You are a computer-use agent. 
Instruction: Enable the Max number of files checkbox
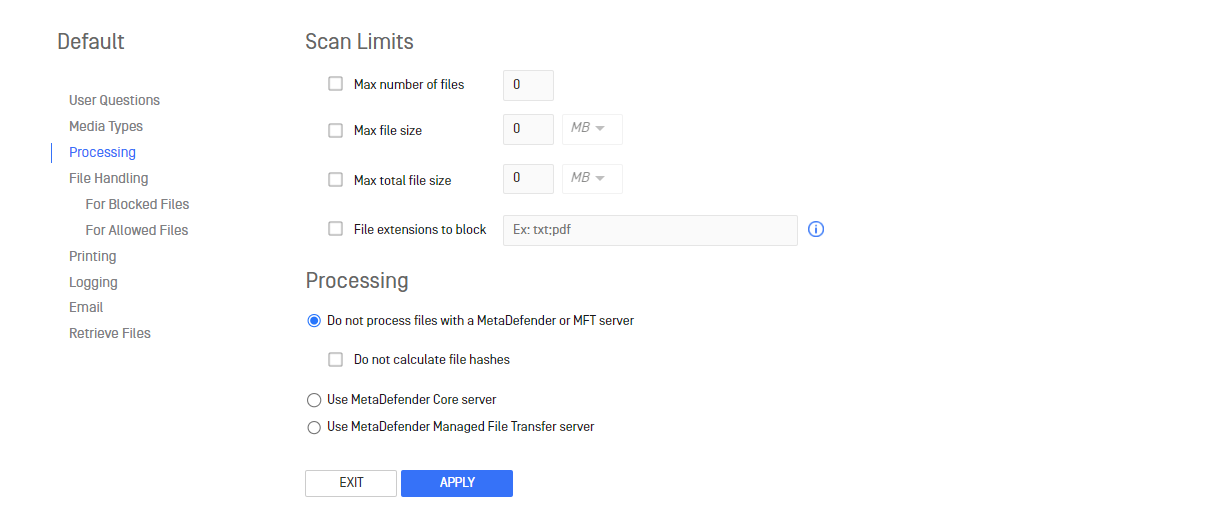click(x=336, y=84)
